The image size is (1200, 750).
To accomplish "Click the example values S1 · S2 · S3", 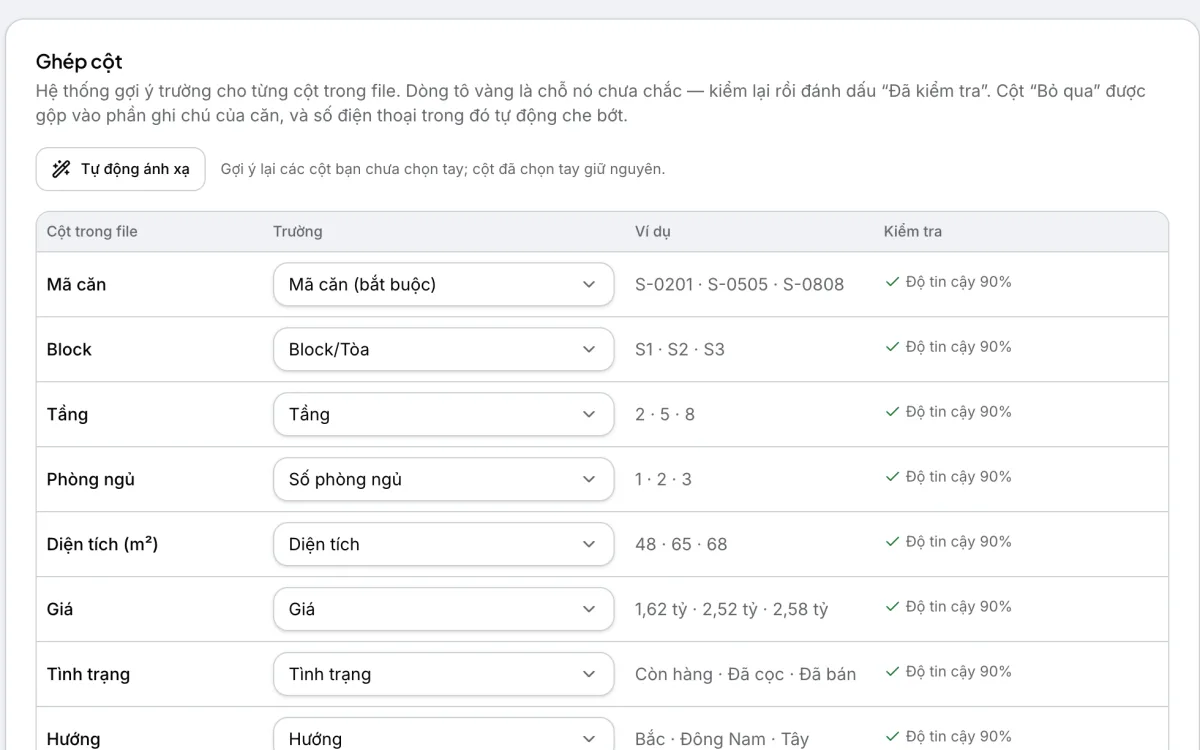I will [680, 349].
